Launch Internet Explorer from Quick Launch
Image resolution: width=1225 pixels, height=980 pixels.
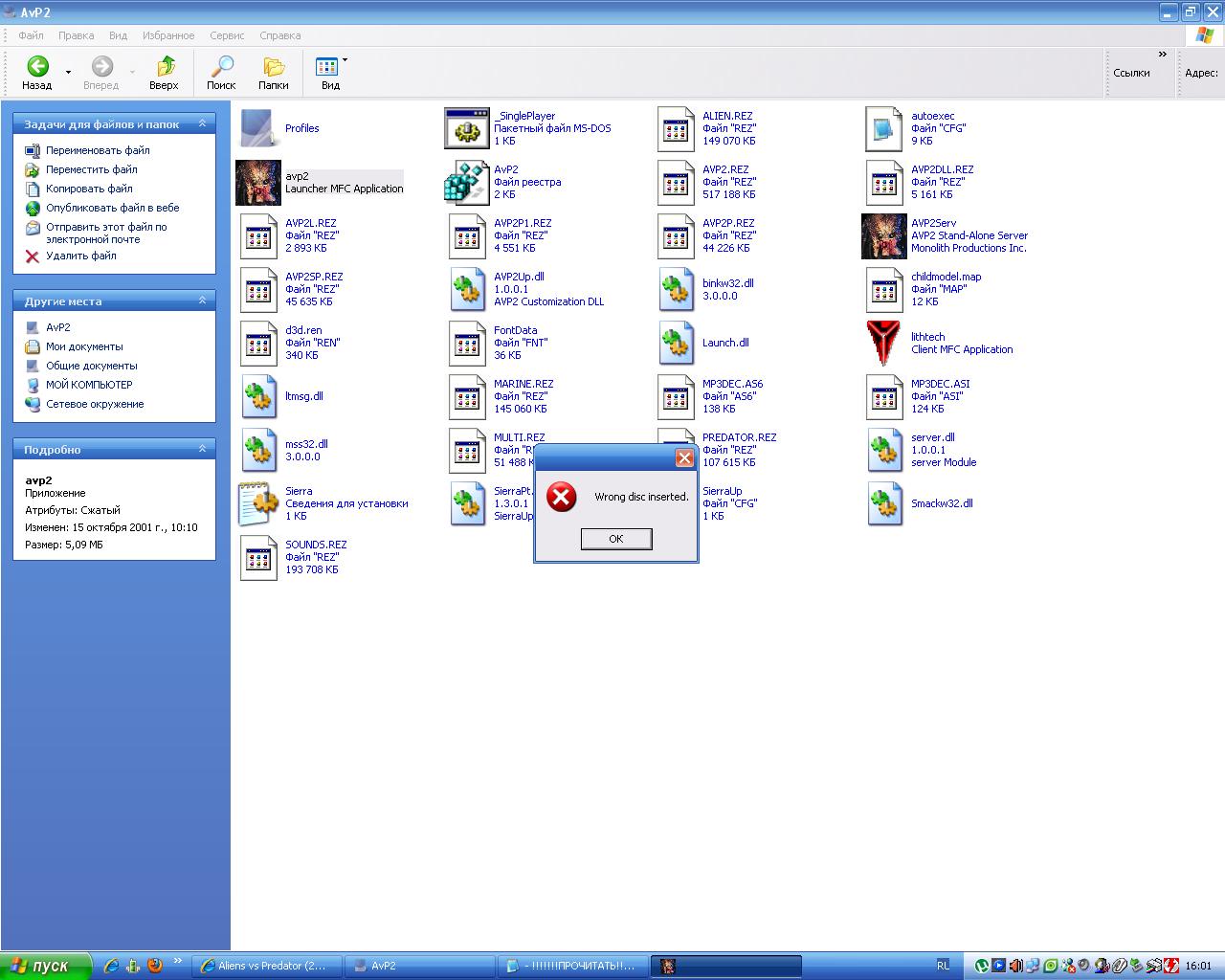[111, 967]
